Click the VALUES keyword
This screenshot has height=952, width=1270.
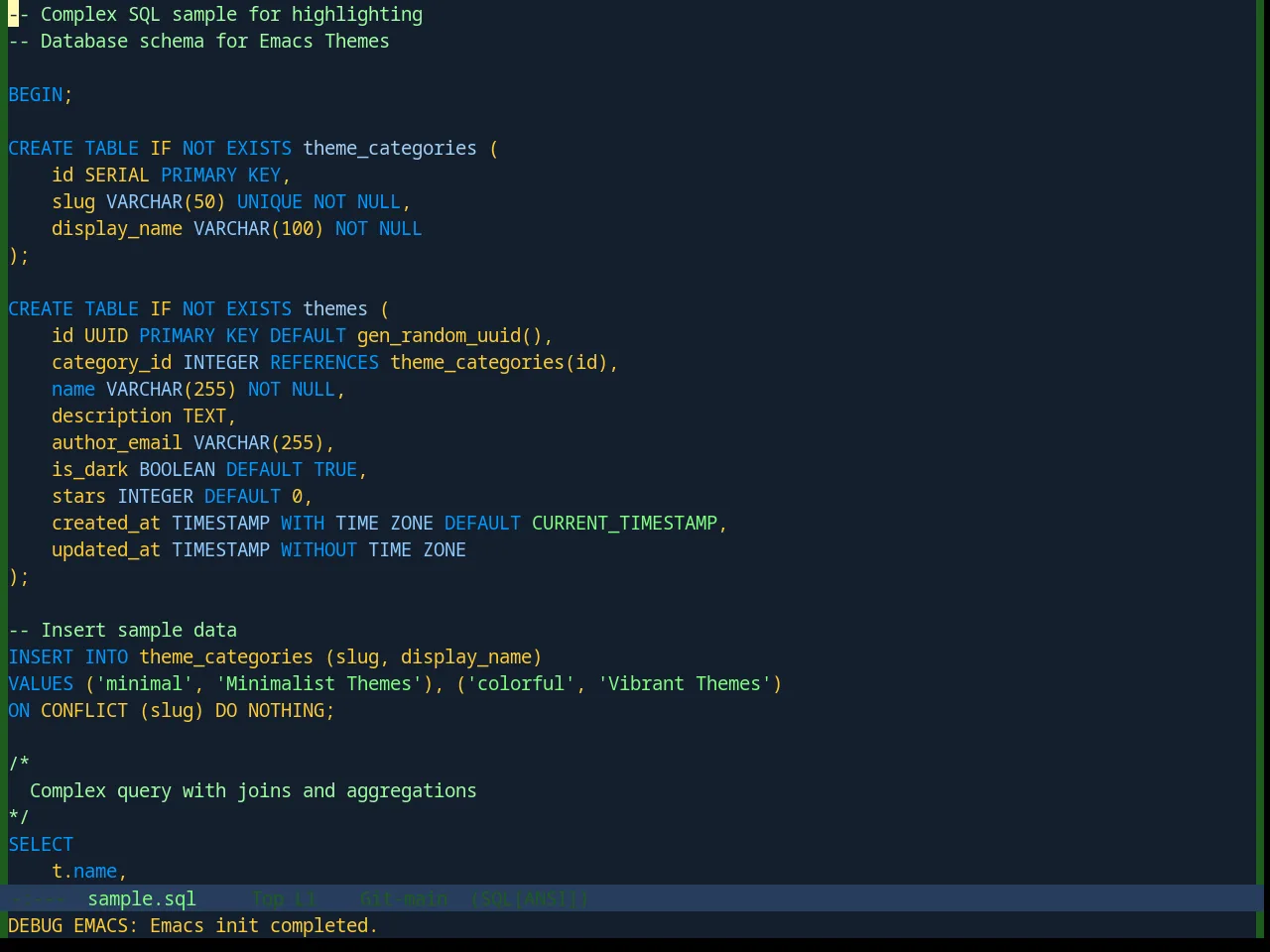[41, 684]
